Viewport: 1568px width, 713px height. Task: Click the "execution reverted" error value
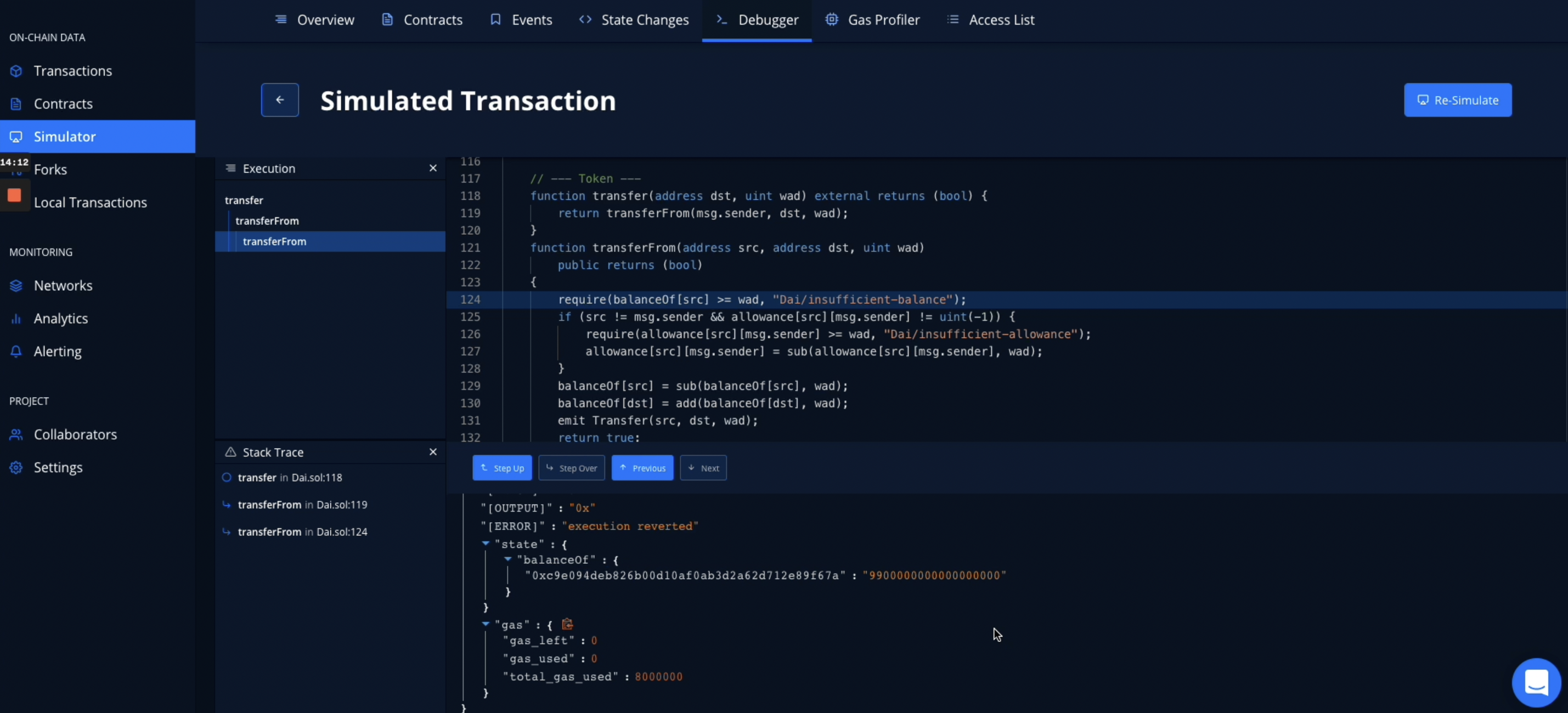pos(630,526)
